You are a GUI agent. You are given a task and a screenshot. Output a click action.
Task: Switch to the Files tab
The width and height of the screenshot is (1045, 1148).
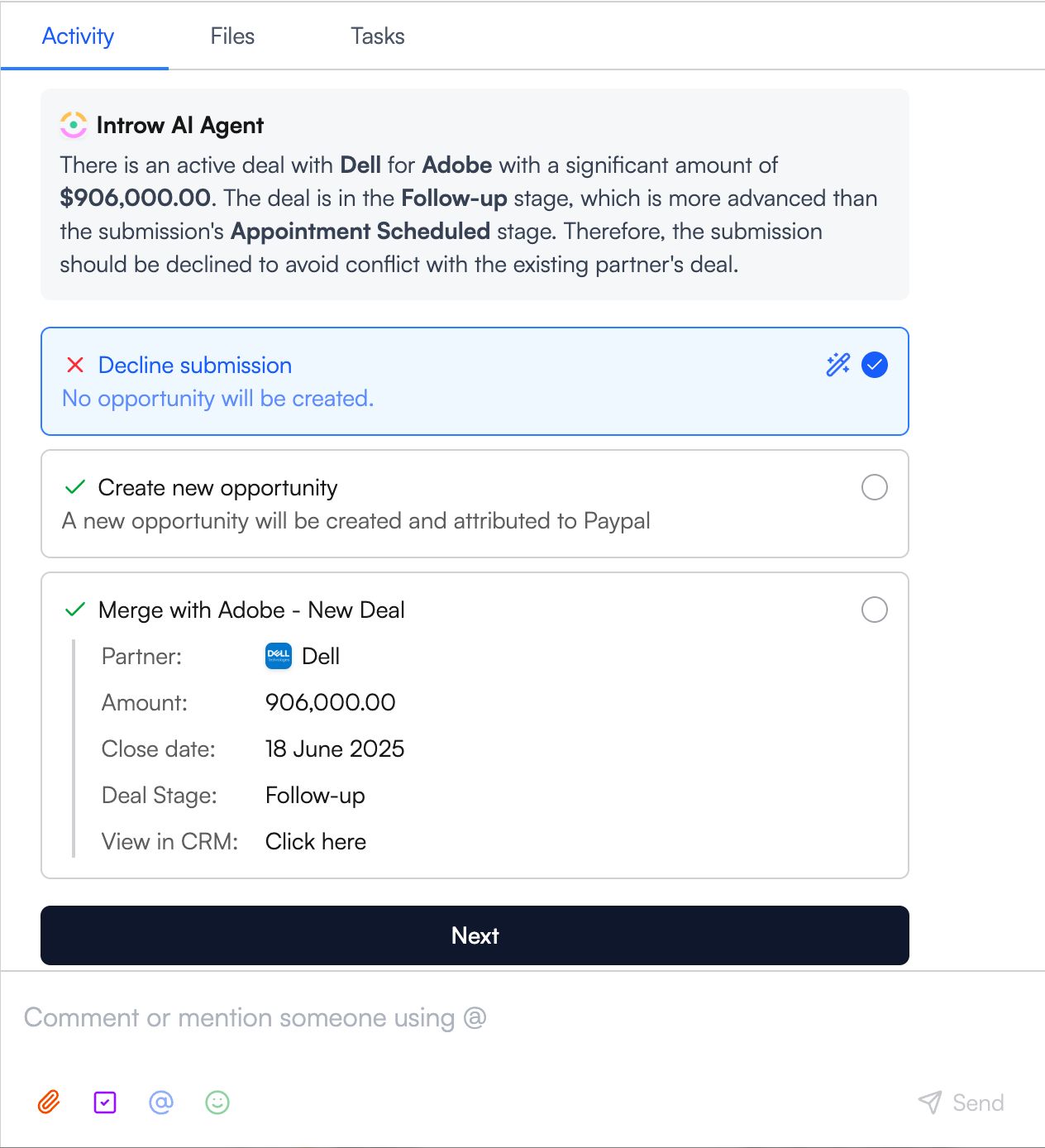coord(232,36)
